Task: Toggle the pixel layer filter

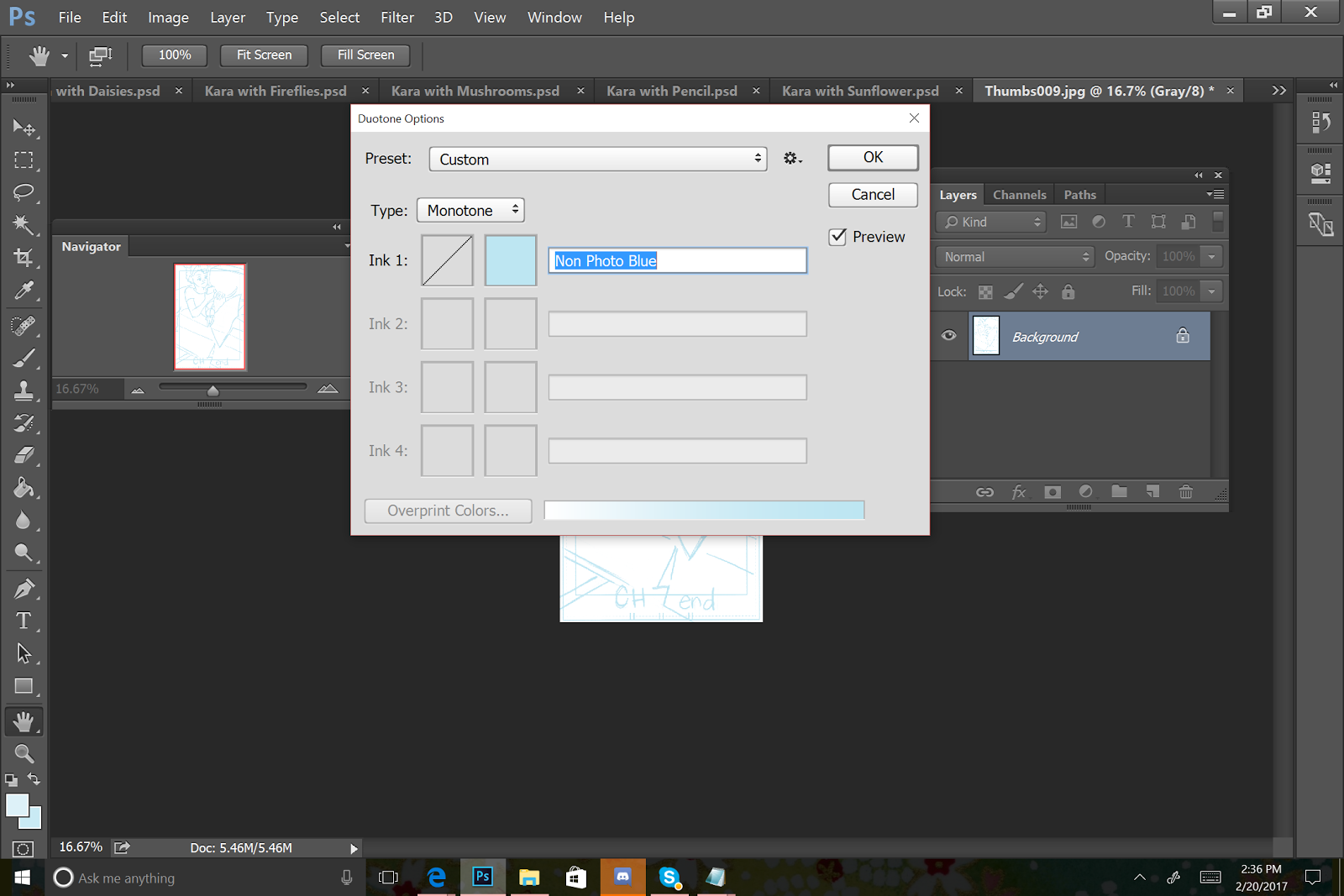Action: (1068, 222)
